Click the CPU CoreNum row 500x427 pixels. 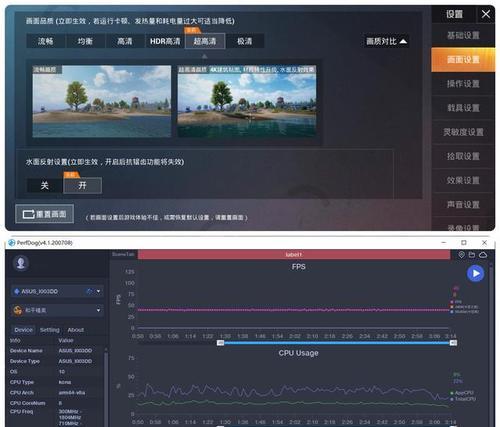pos(56,403)
